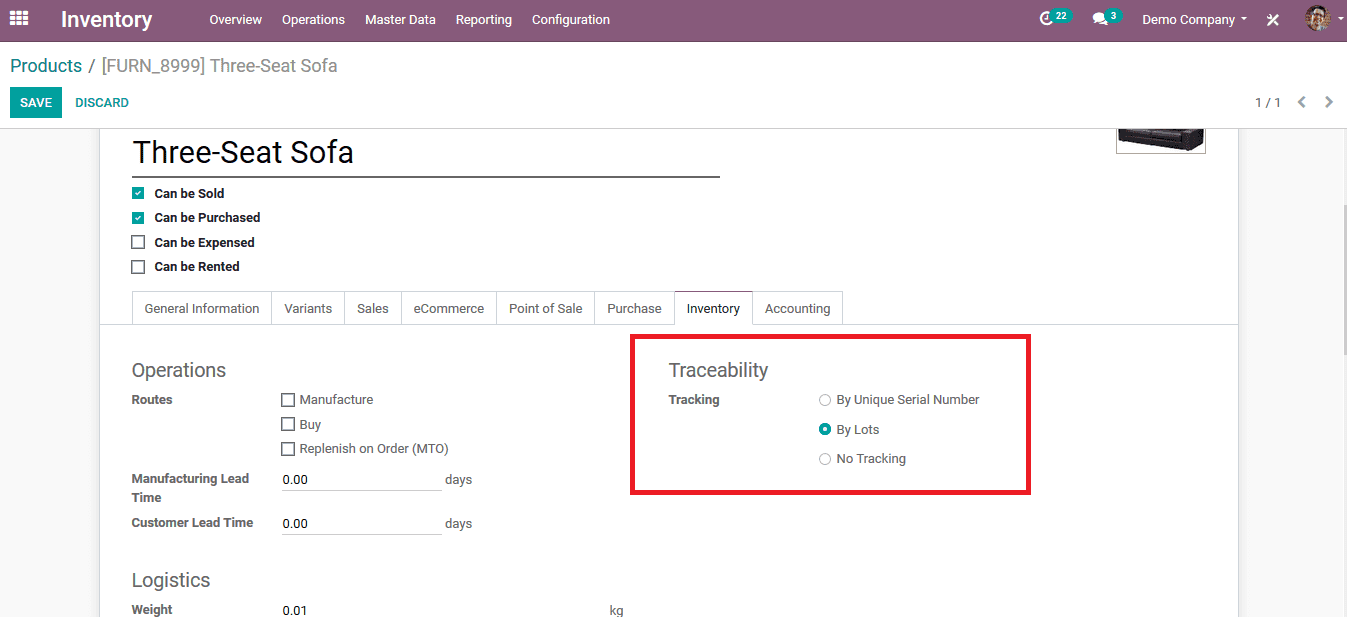
Task: Uncheck Can be Sold checkbox
Action: point(138,193)
